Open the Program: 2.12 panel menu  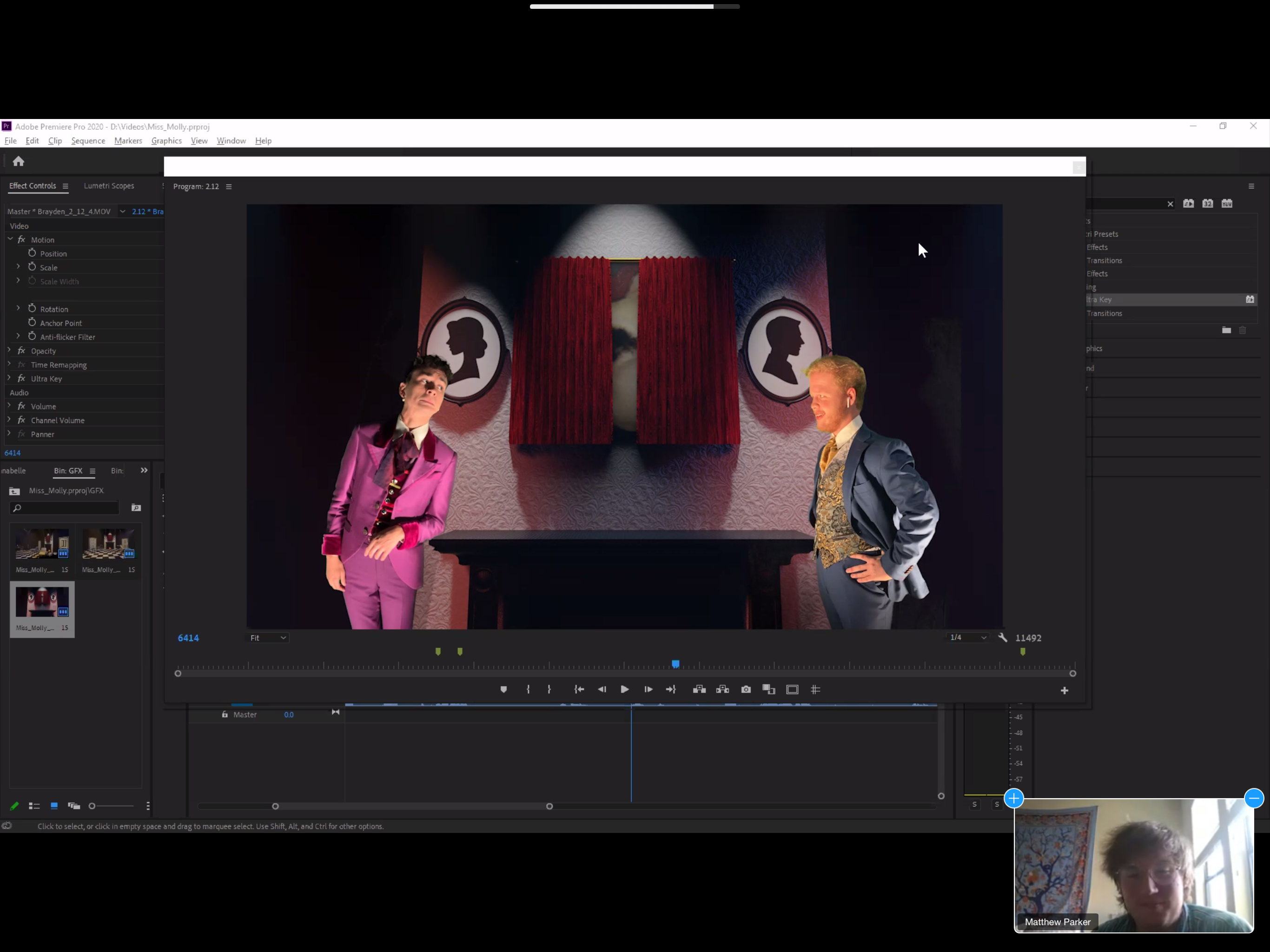click(x=229, y=186)
